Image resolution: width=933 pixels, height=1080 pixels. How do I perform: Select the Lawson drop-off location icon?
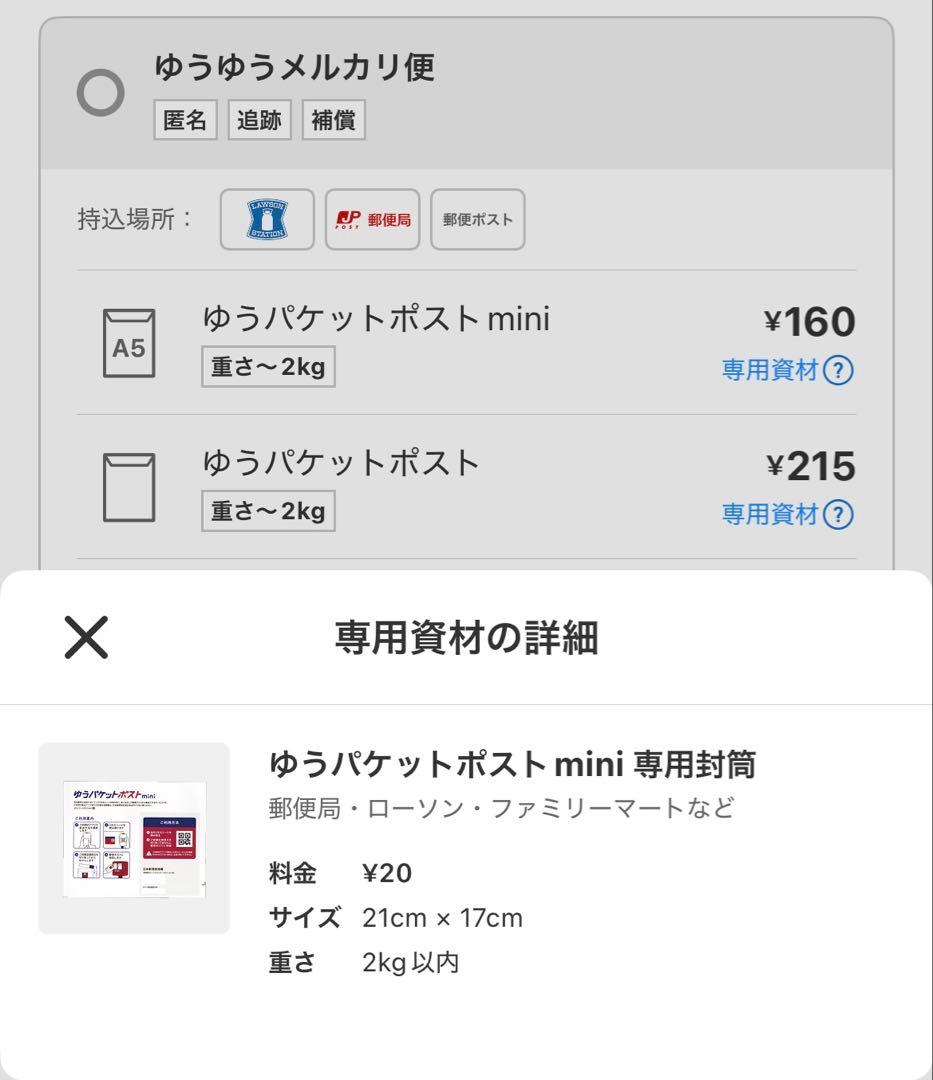tap(265, 219)
